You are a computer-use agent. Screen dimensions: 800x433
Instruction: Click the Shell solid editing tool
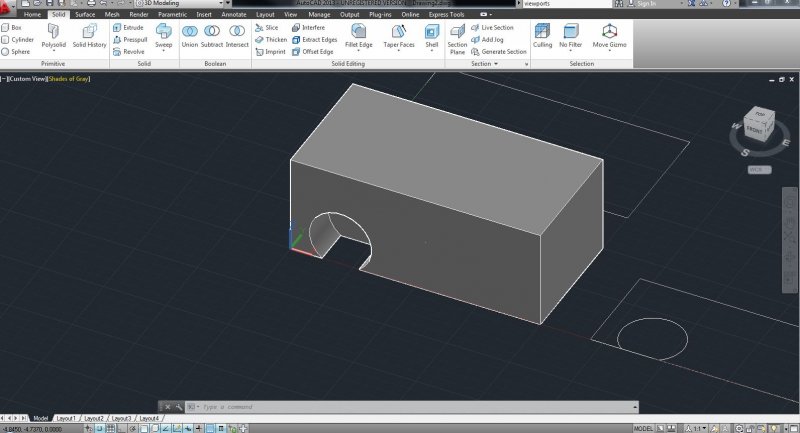click(432, 36)
